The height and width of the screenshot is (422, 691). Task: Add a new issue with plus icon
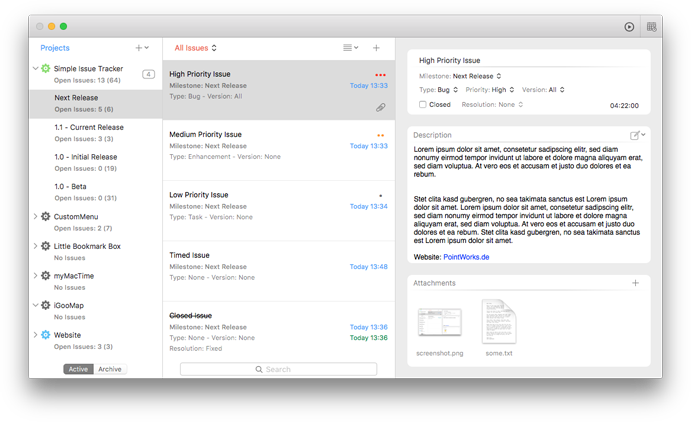[376, 48]
